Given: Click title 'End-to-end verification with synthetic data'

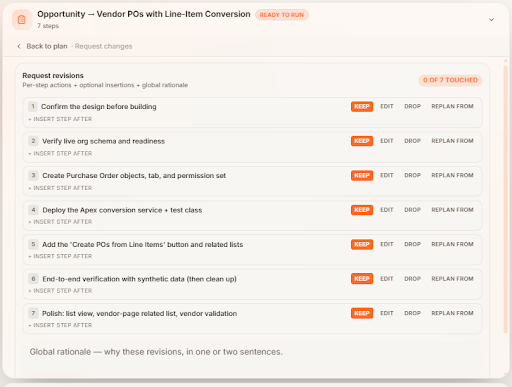Looking at the screenshot, I should click(x=139, y=279).
